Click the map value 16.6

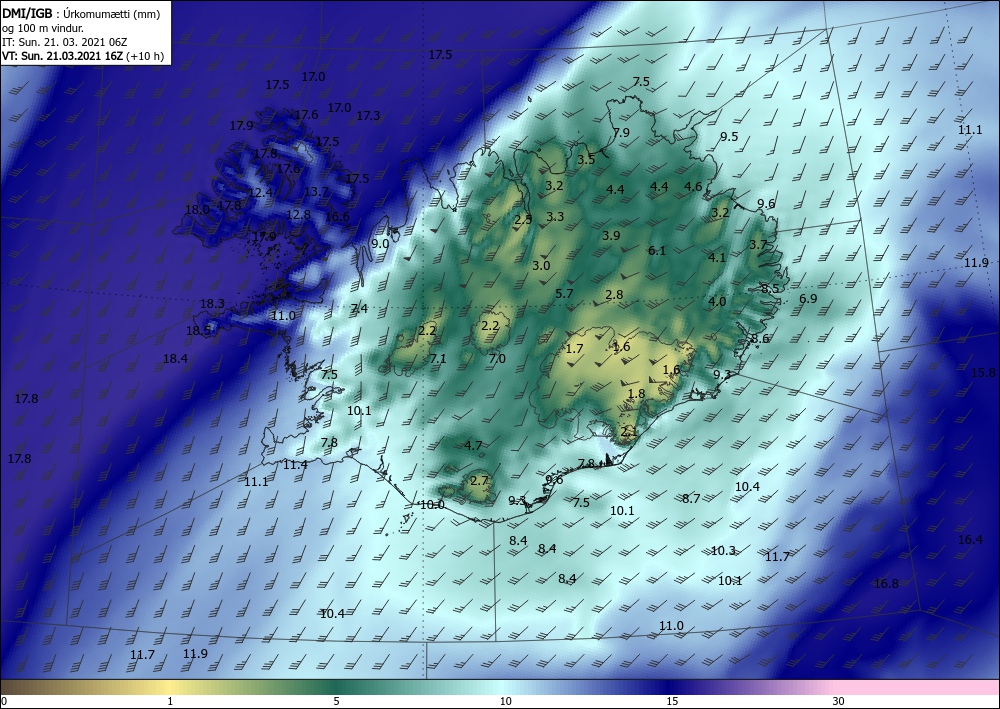click(x=337, y=216)
